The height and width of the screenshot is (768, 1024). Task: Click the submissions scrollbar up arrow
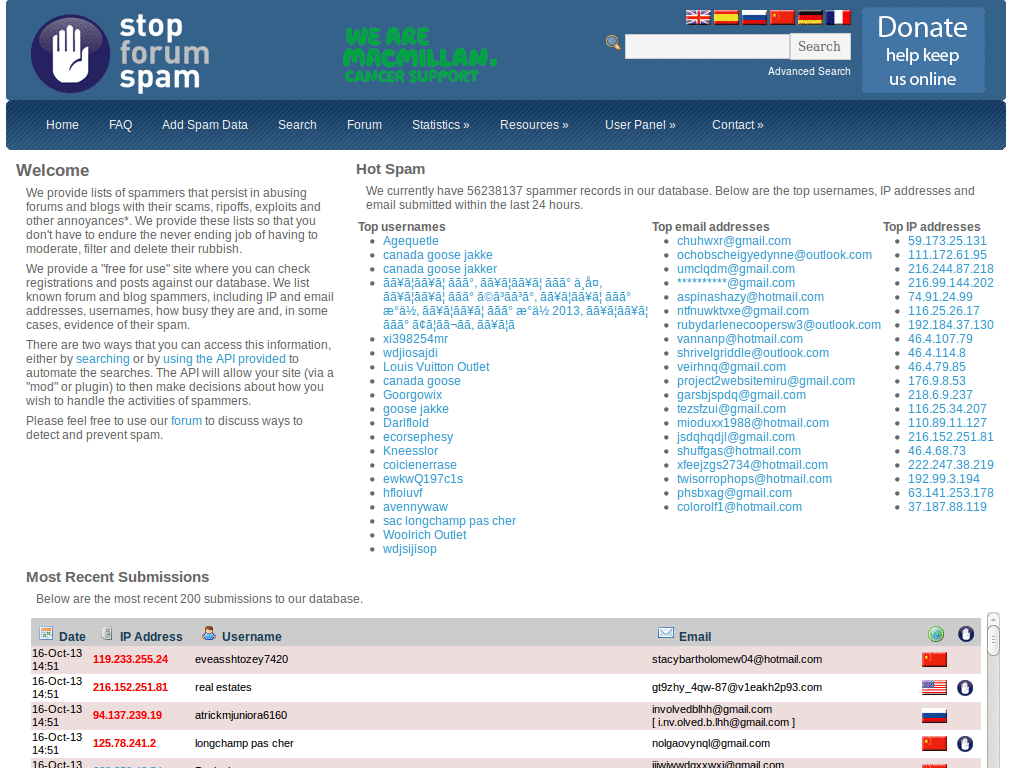pyautogui.click(x=993, y=618)
